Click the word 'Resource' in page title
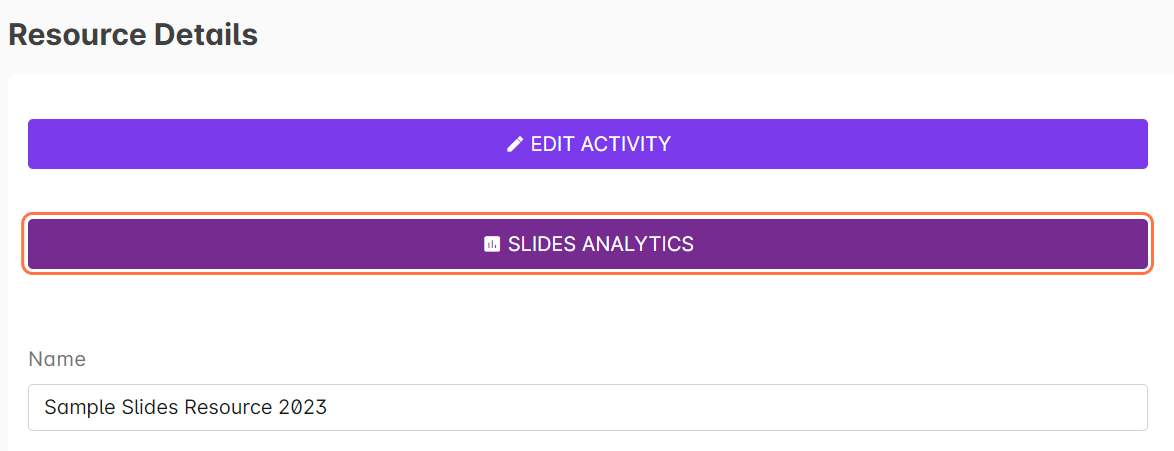The height and width of the screenshot is (451, 1174). [76, 35]
